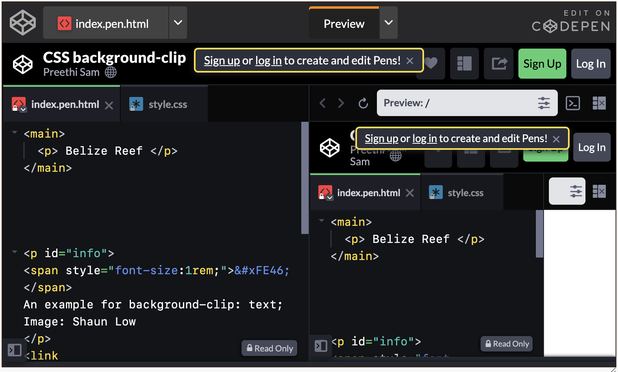Screen dimensions: 618x372
Task: Open Edit on CodePen link
Action: point(571,21)
